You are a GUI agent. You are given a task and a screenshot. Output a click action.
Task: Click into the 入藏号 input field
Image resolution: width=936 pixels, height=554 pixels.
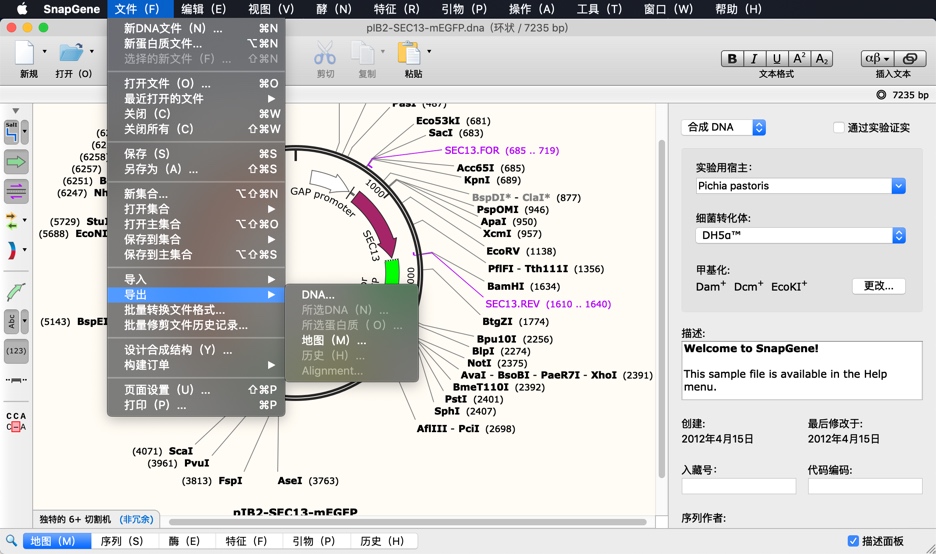[x=738, y=486]
